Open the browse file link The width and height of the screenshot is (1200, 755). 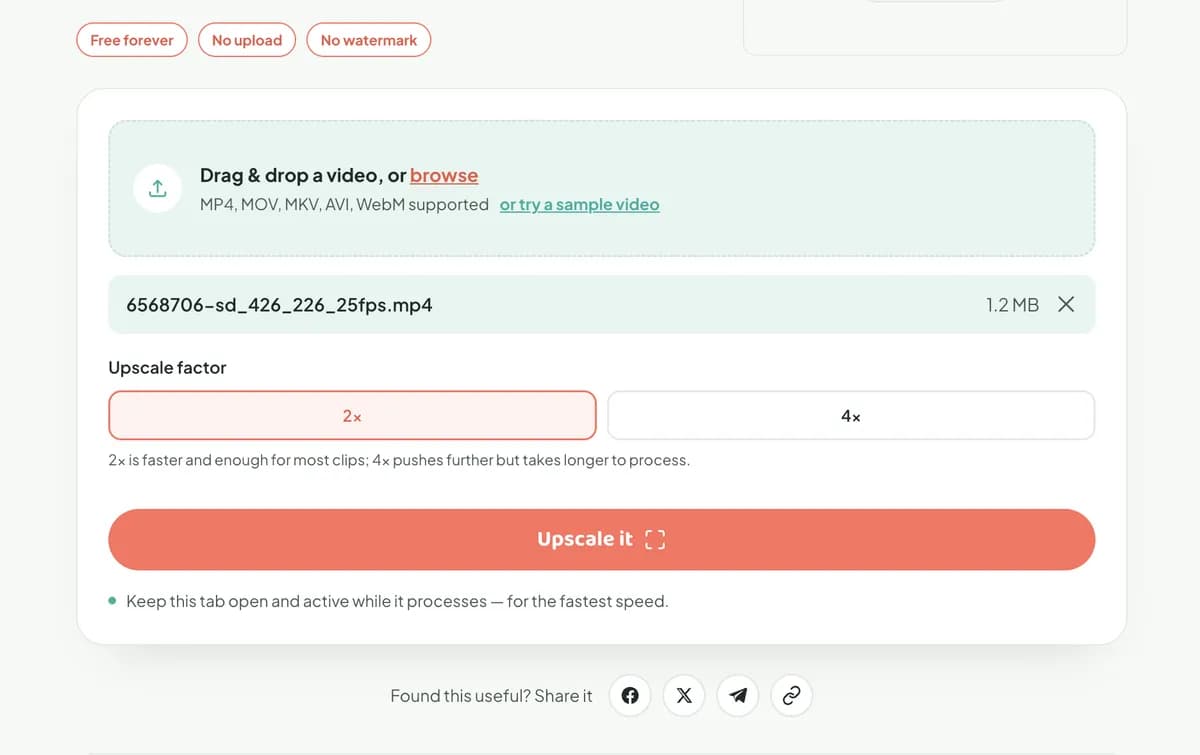click(444, 175)
